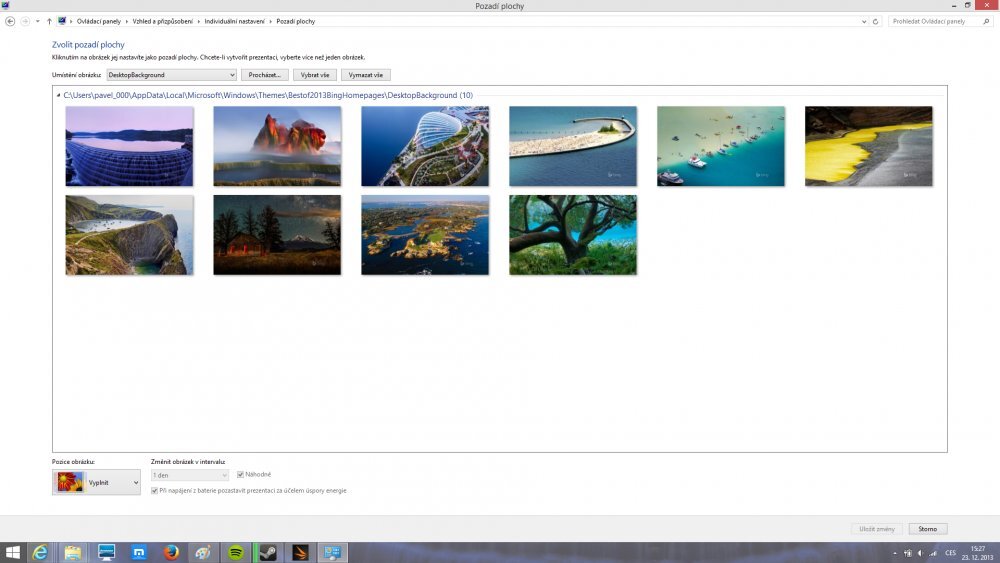This screenshot has width=1000, height=563.
Task: Click the forward navigation arrow
Action: pos(25,21)
